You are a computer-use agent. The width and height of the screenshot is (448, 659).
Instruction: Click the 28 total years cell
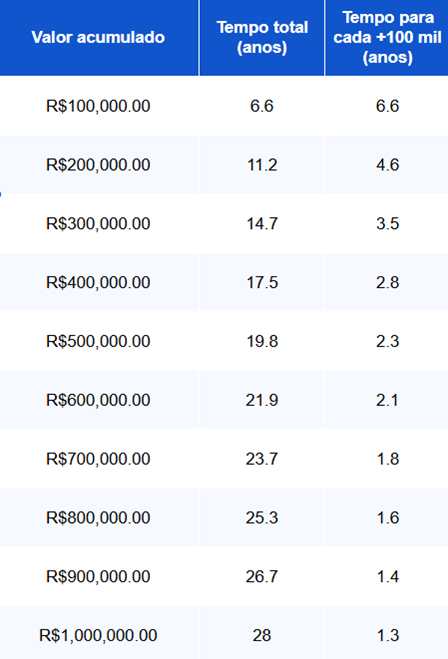pyautogui.click(x=262, y=635)
